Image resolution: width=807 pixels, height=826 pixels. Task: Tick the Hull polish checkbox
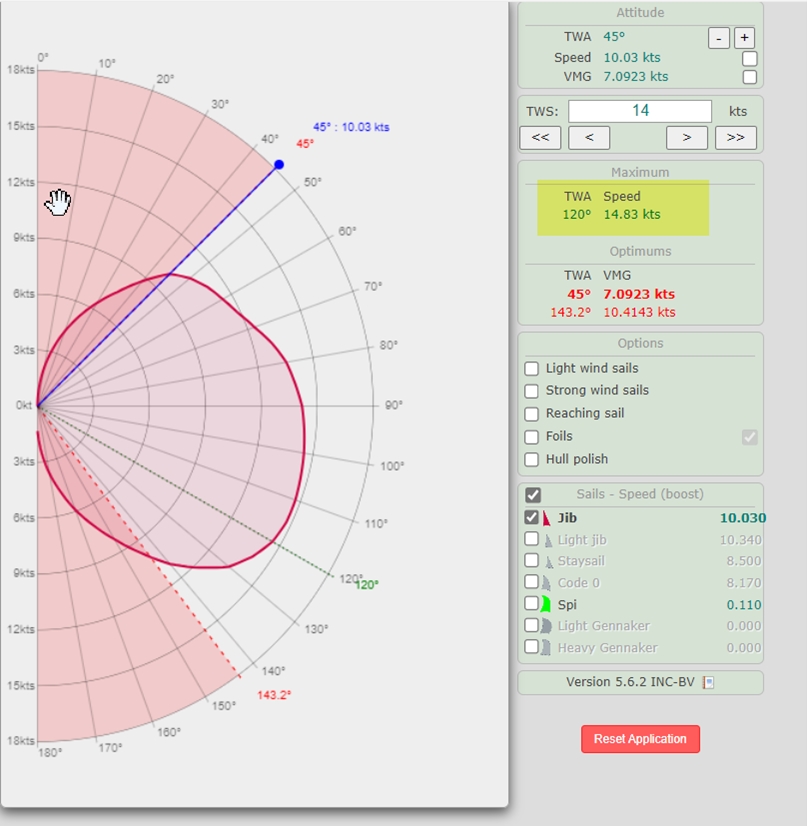tap(532, 460)
